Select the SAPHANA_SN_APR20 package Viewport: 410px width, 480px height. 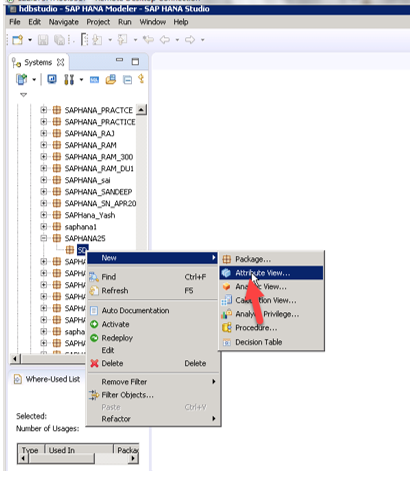click(x=100, y=203)
